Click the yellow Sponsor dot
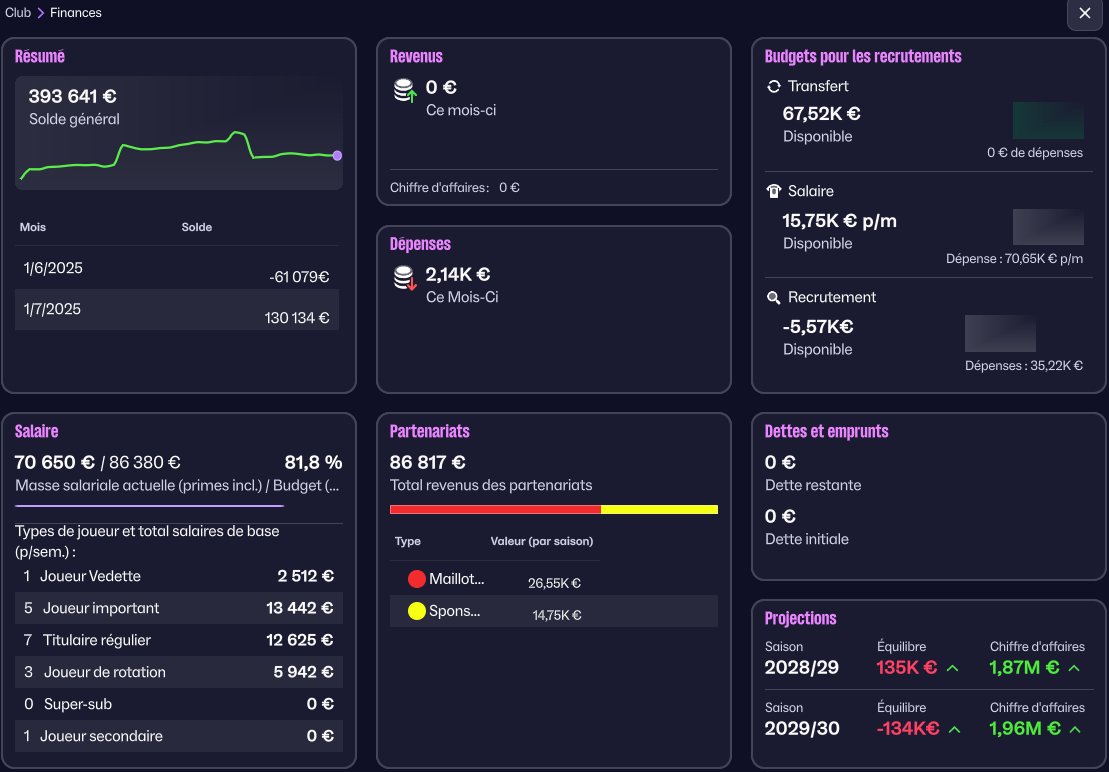 point(417,611)
